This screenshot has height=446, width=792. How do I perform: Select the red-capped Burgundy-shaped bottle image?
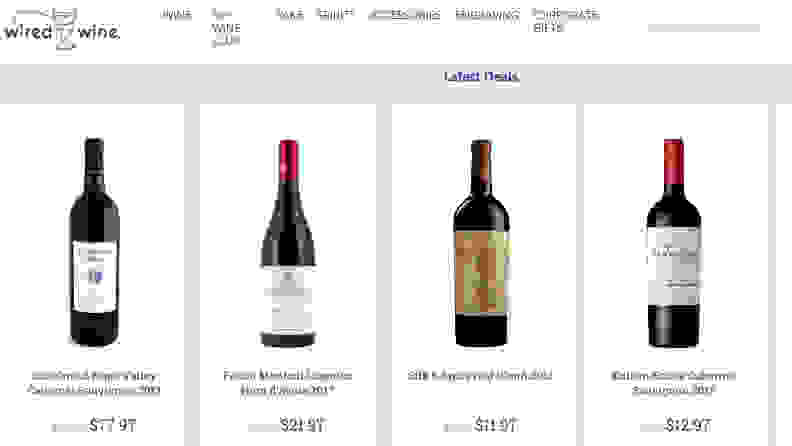(288, 243)
